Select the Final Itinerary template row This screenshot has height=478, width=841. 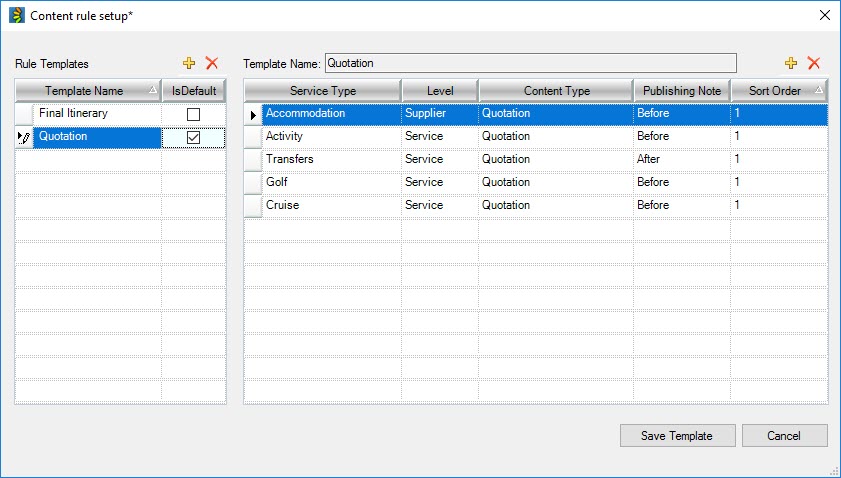tap(96, 114)
